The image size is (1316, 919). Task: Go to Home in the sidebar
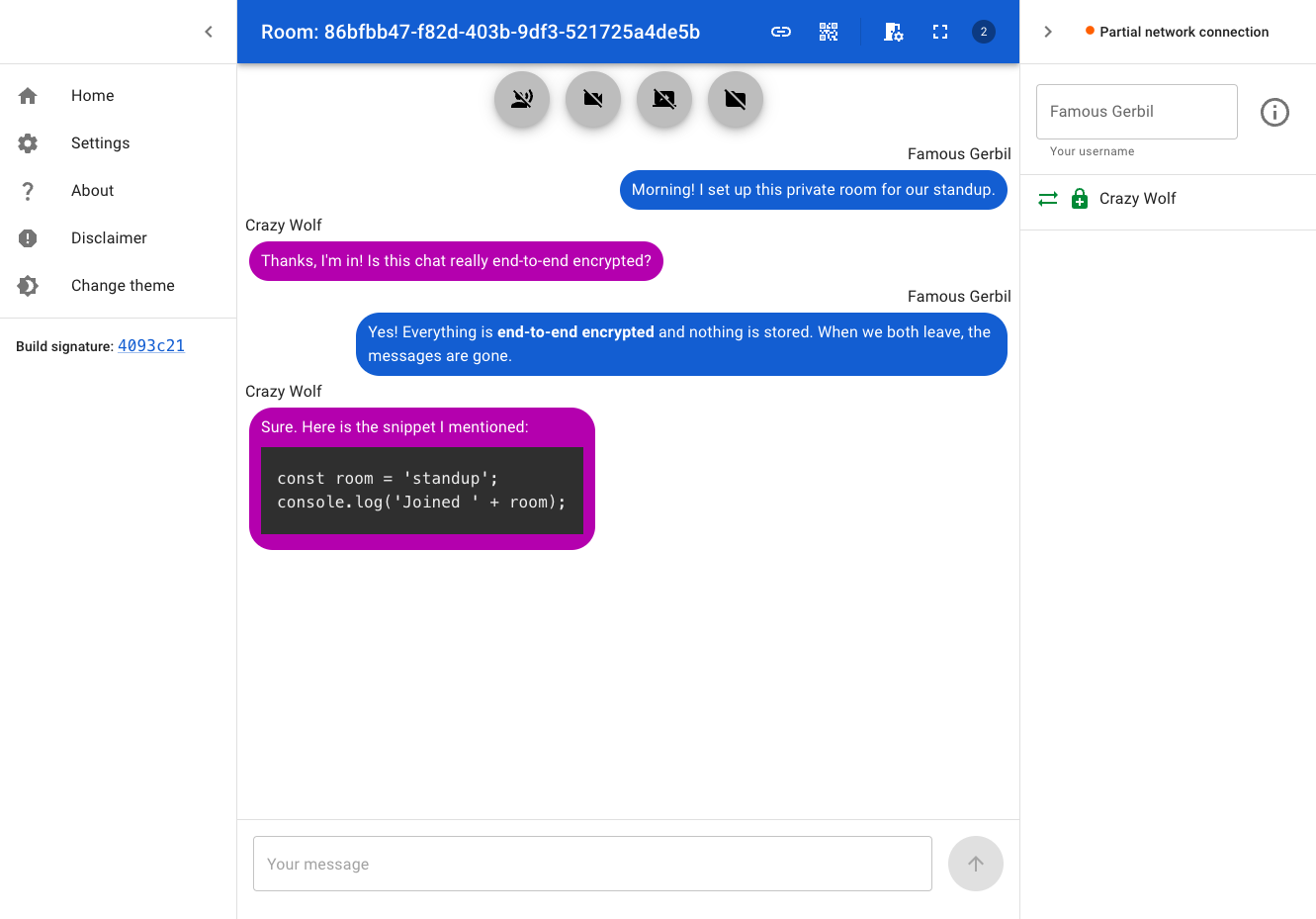pos(119,96)
